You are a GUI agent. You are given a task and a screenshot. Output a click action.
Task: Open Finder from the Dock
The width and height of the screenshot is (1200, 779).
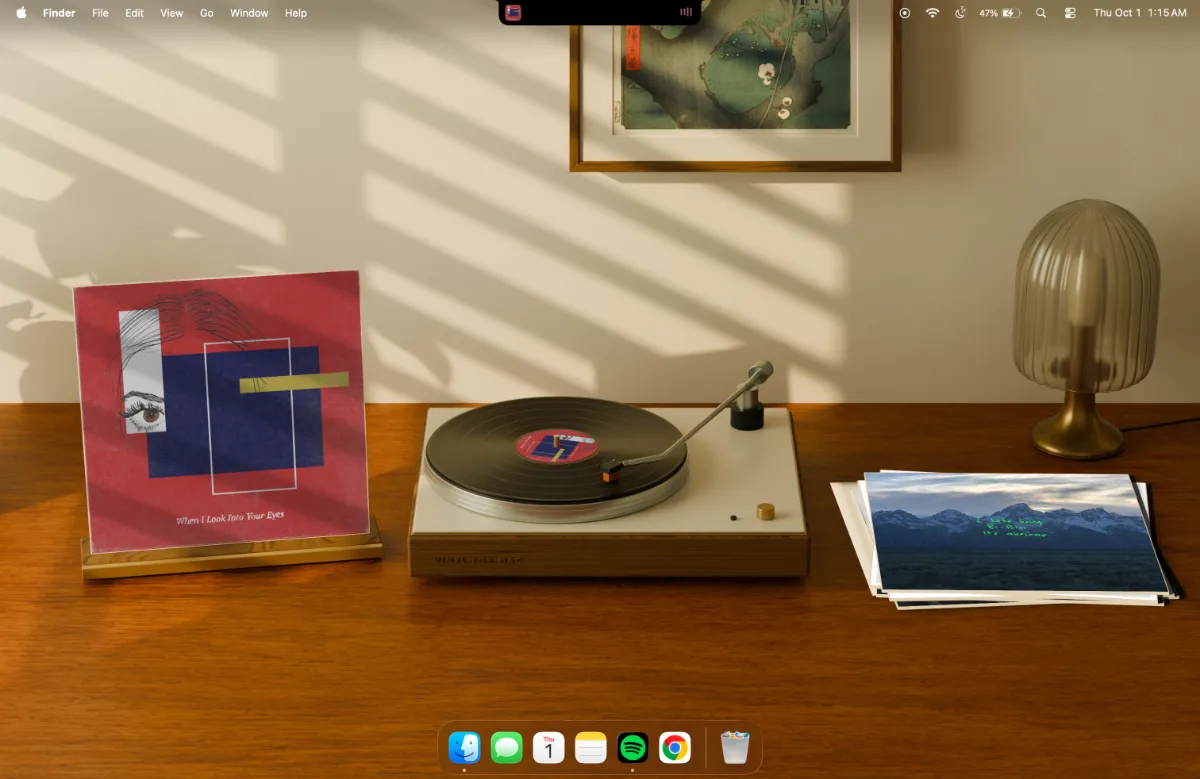[x=465, y=747]
